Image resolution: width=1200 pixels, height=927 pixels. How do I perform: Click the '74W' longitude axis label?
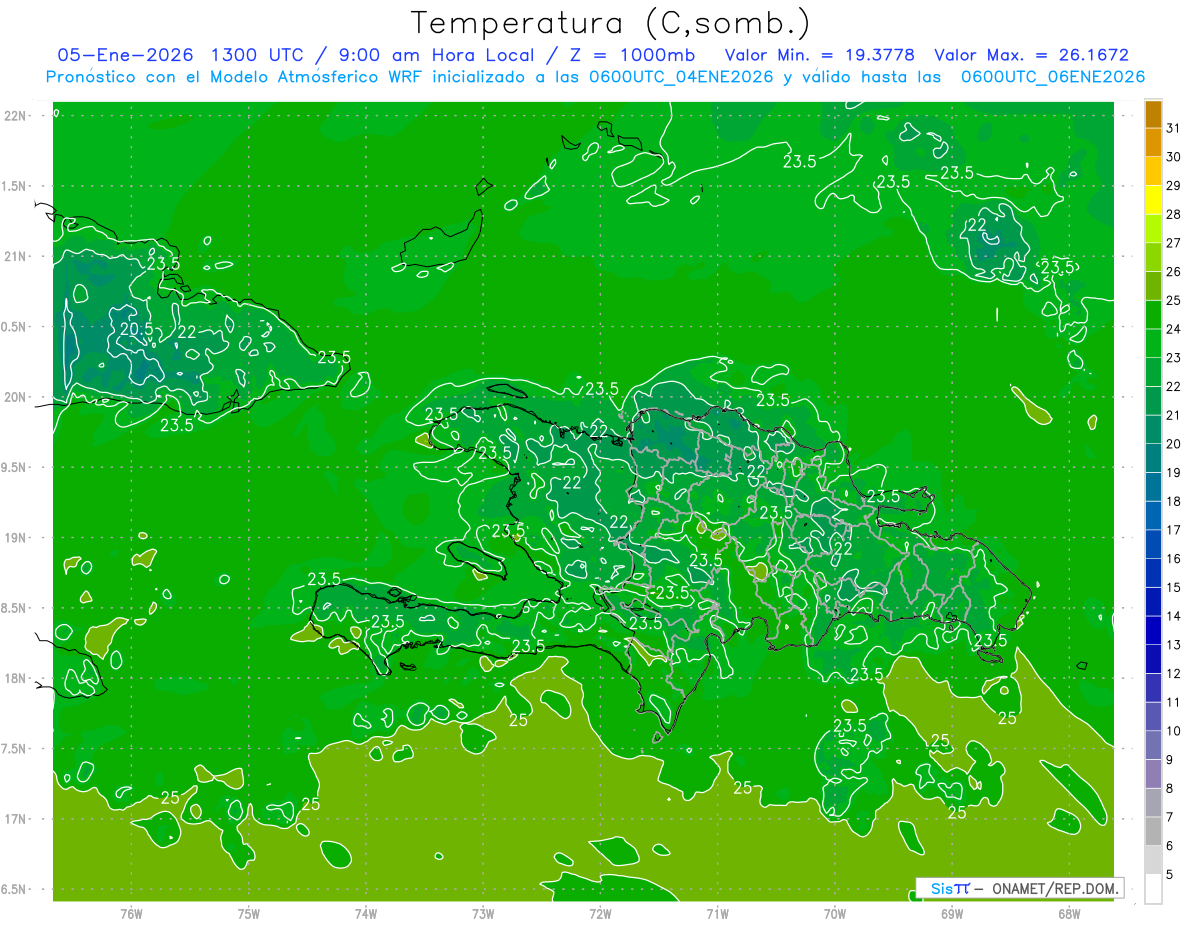366,913
